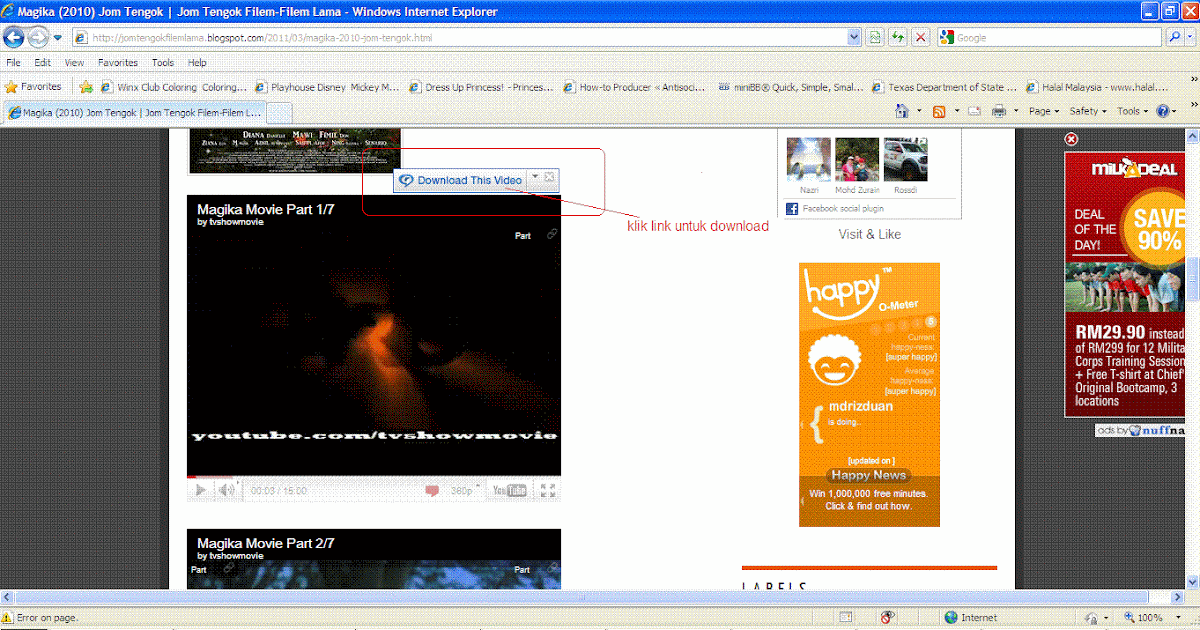This screenshot has width=1200, height=630.
Task: Click the red dislike icon in player
Action: point(432,491)
